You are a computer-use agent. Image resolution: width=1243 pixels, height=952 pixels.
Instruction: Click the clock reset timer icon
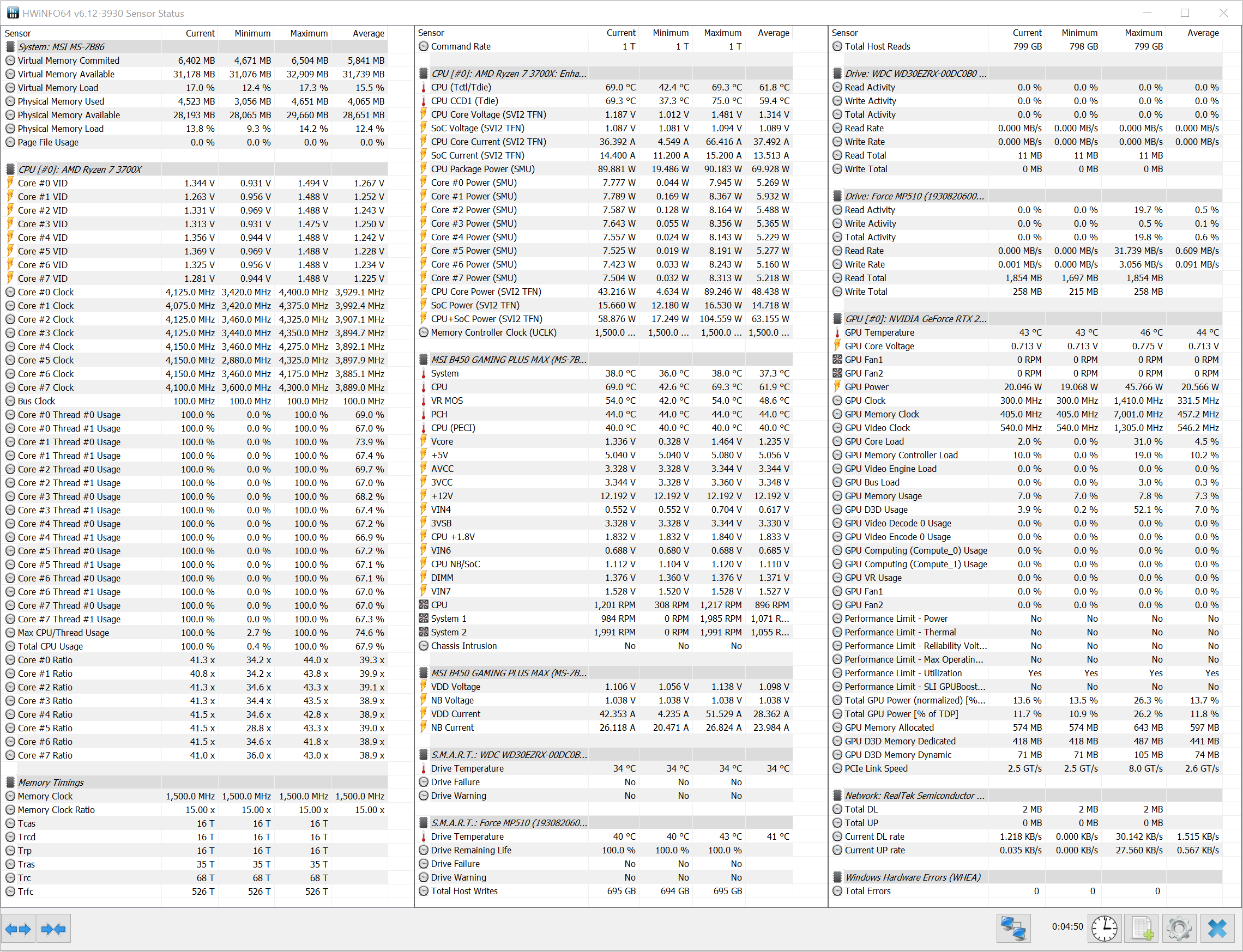click(x=1104, y=929)
